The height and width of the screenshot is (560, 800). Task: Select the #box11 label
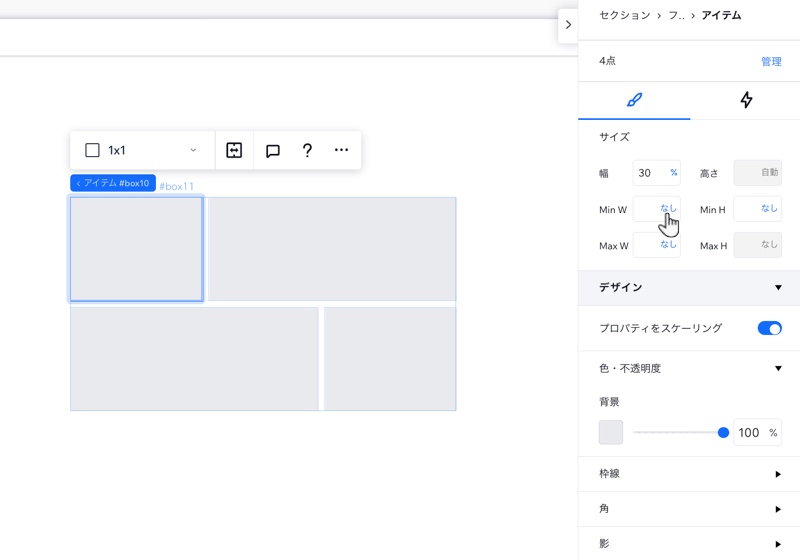coord(177,186)
